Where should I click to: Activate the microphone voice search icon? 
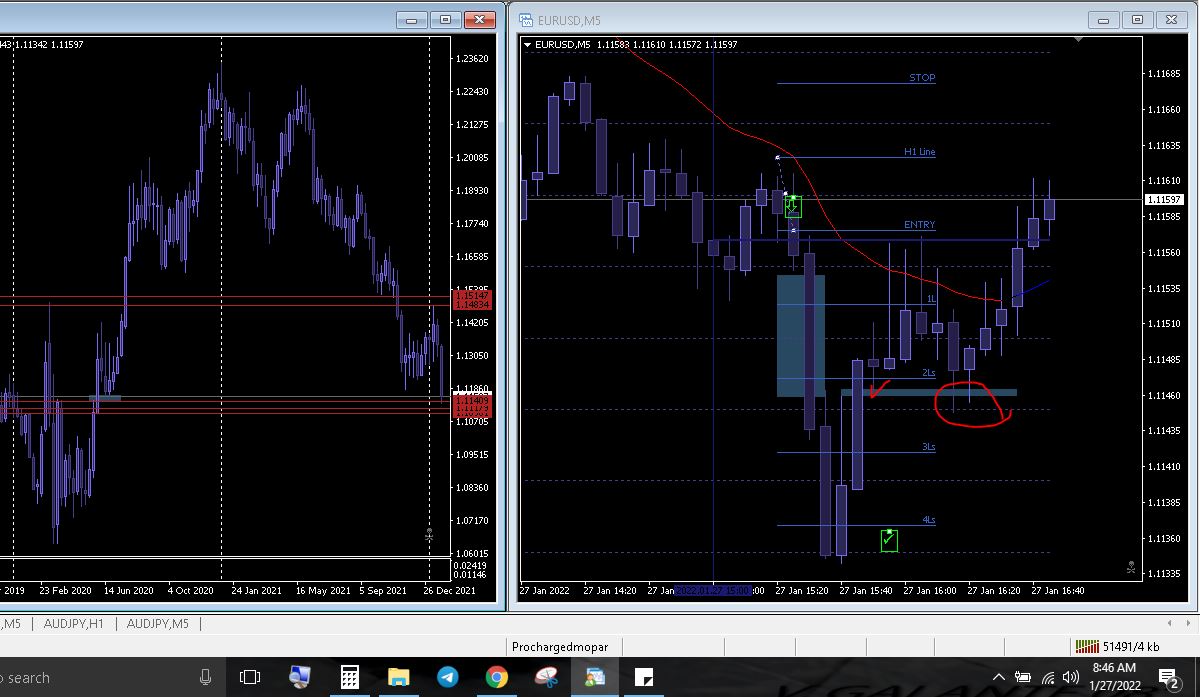click(206, 677)
